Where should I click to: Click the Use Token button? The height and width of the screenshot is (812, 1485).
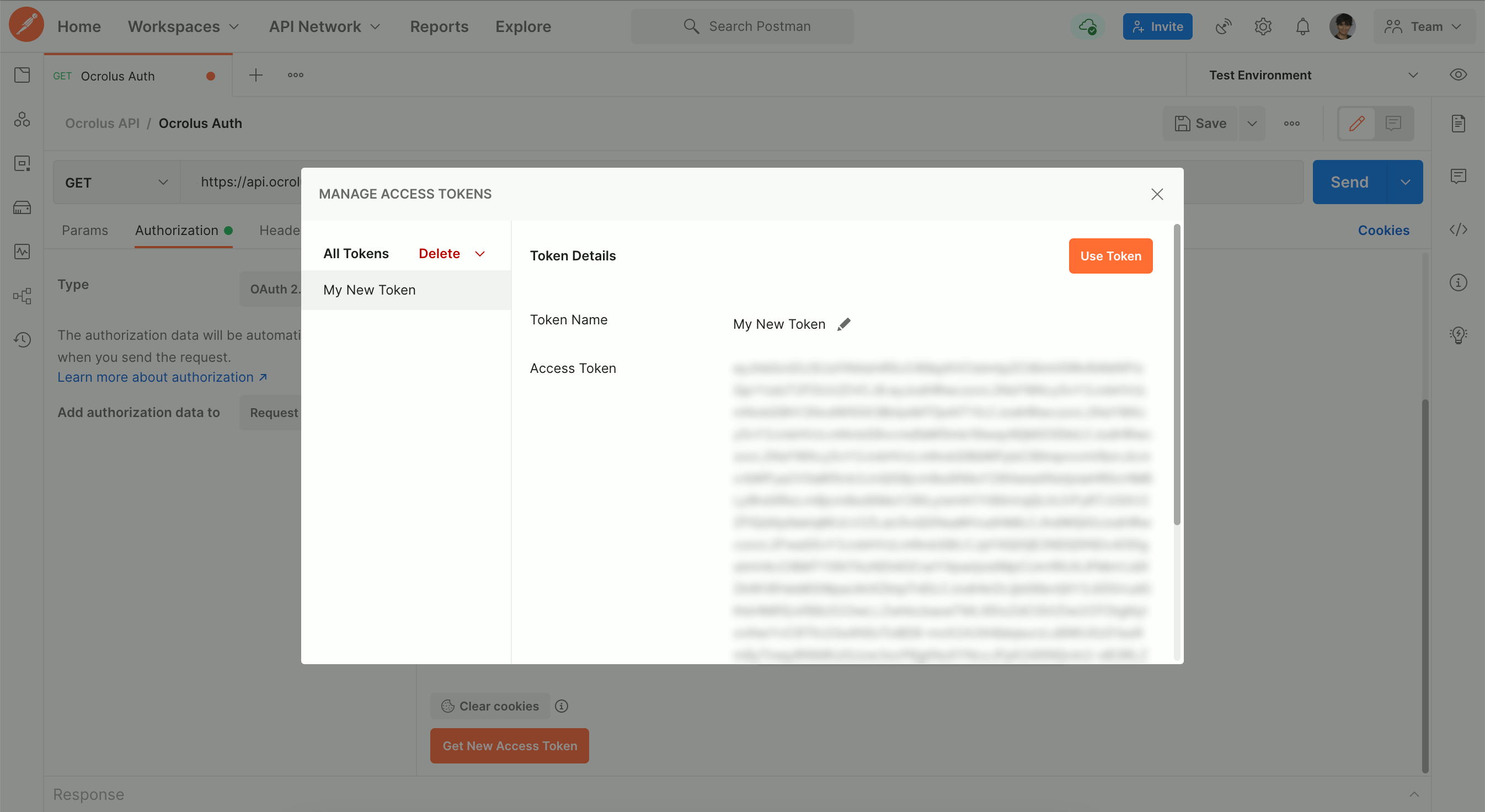tap(1110, 256)
